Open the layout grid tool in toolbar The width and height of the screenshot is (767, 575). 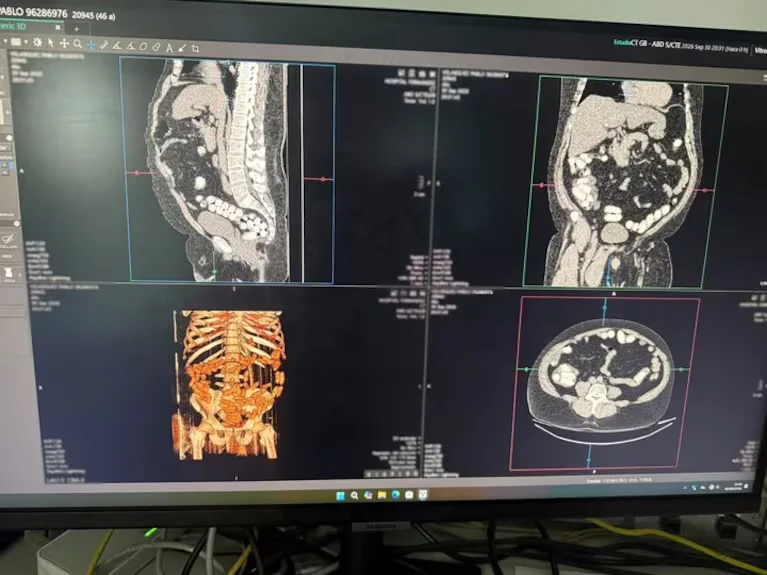coord(16,42)
